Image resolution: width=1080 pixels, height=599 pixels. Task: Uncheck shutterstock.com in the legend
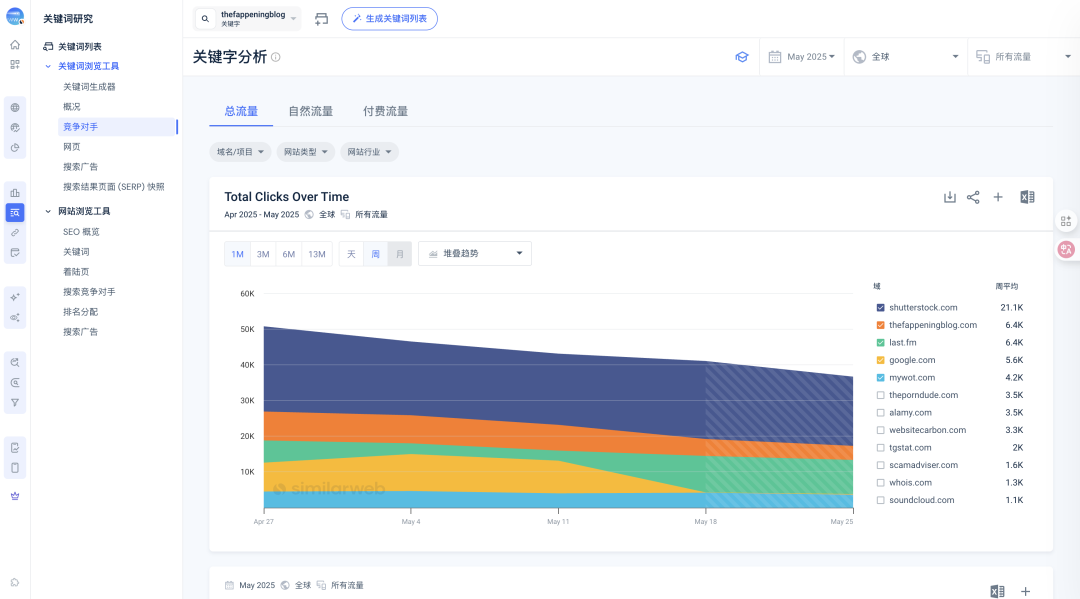click(x=880, y=308)
